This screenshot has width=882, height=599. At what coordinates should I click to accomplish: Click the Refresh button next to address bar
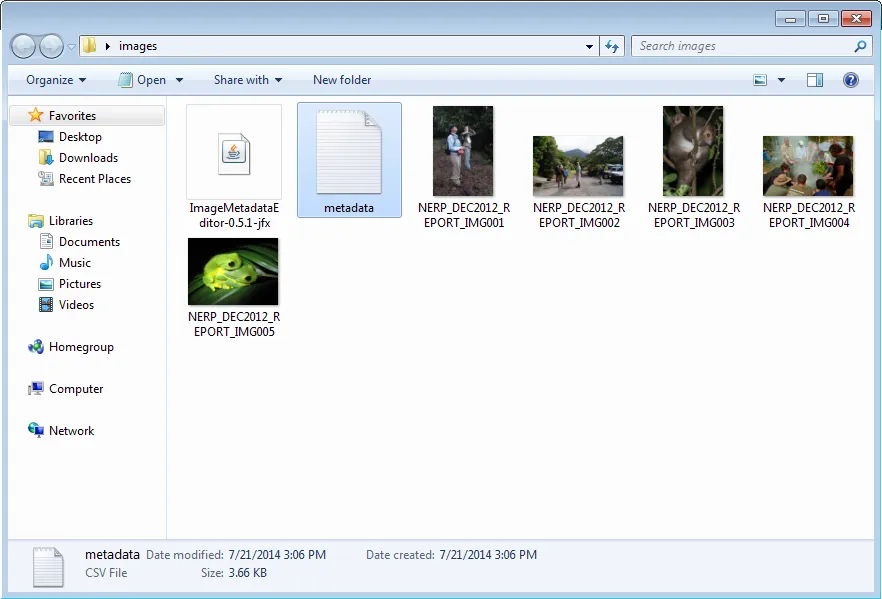pyautogui.click(x=612, y=46)
